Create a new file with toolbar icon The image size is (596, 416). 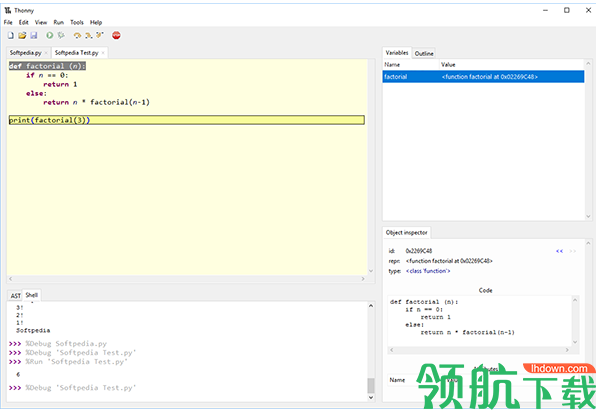(x=11, y=35)
